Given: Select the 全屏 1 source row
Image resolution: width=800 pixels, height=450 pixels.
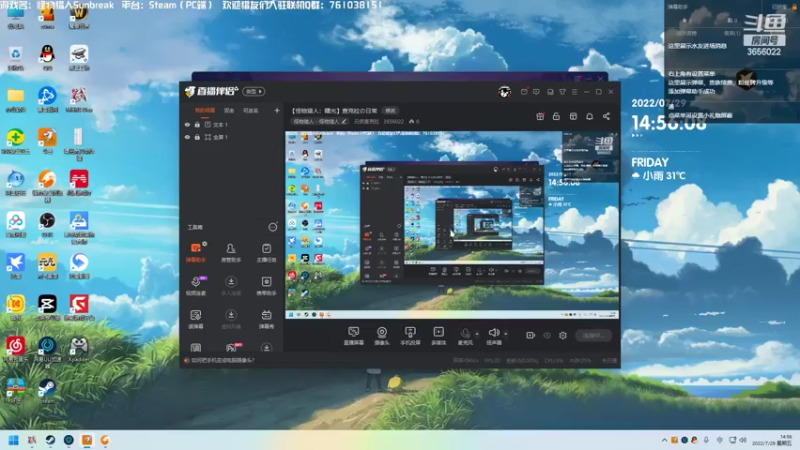Looking at the screenshot, I should tap(232, 137).
